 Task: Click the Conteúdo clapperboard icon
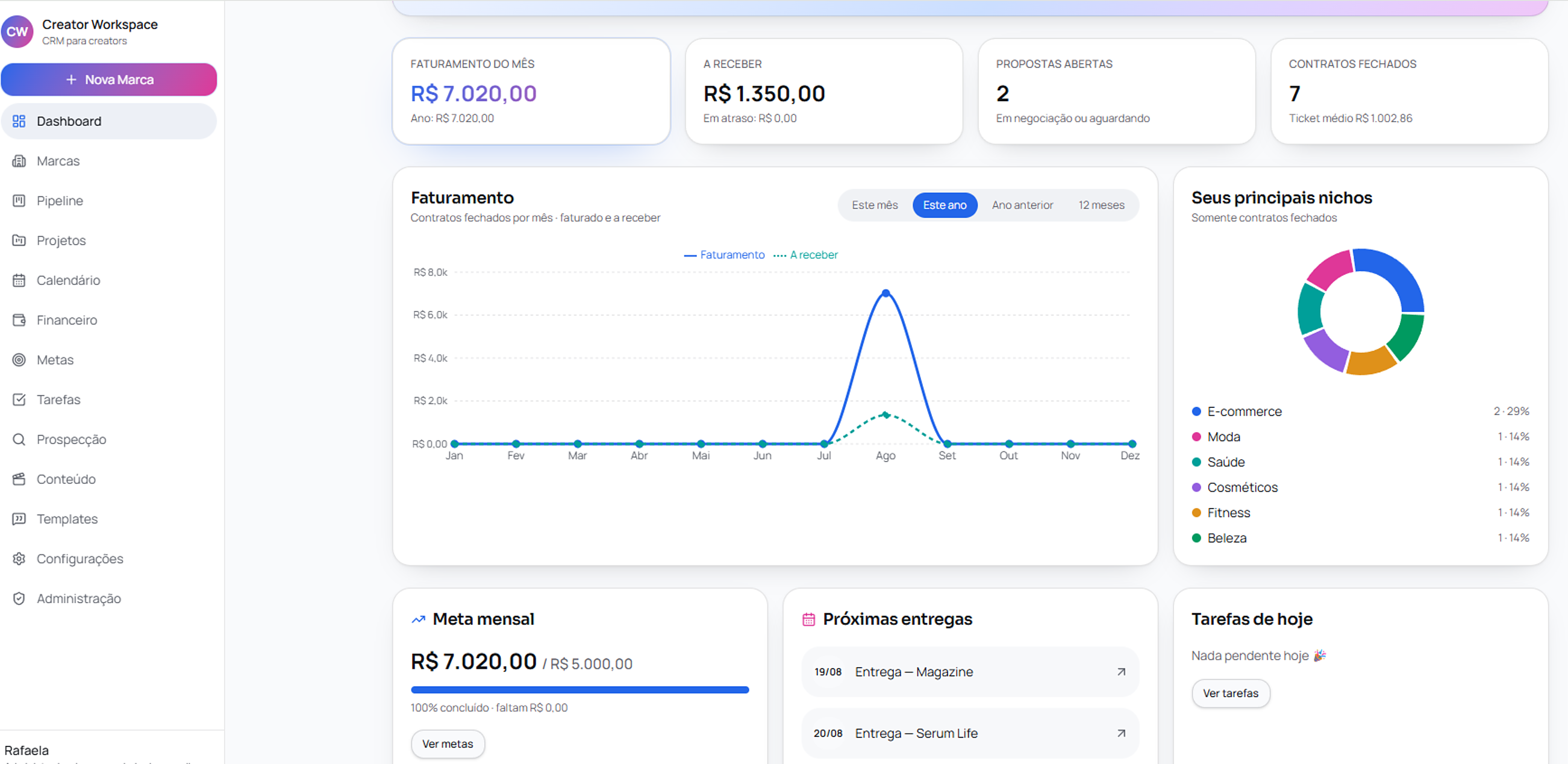(19, 479)
